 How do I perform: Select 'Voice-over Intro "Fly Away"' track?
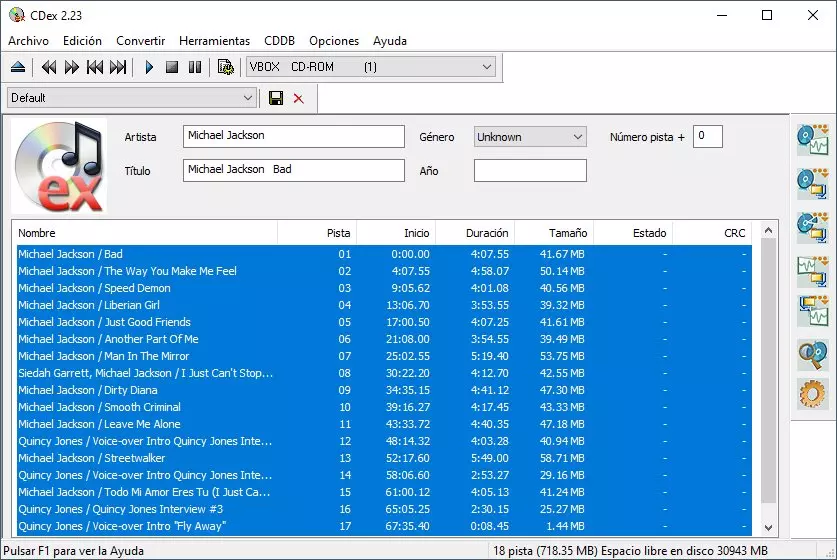(x=384, y=526)
